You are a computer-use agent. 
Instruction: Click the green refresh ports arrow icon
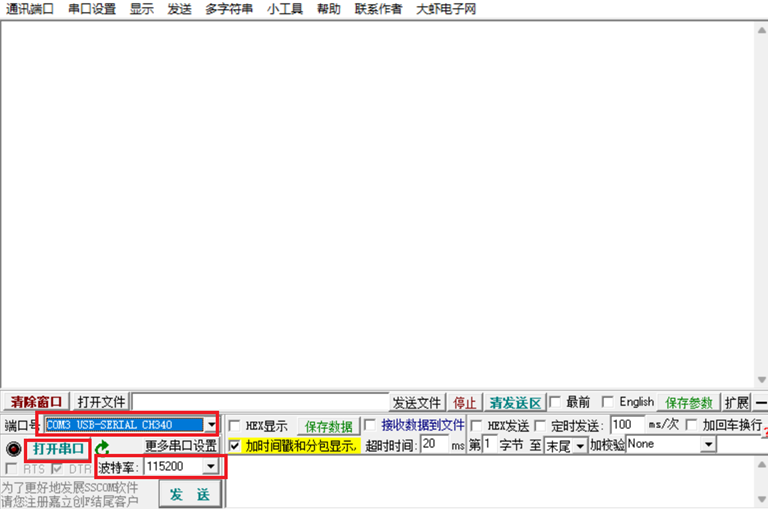[x=102, y=447]
